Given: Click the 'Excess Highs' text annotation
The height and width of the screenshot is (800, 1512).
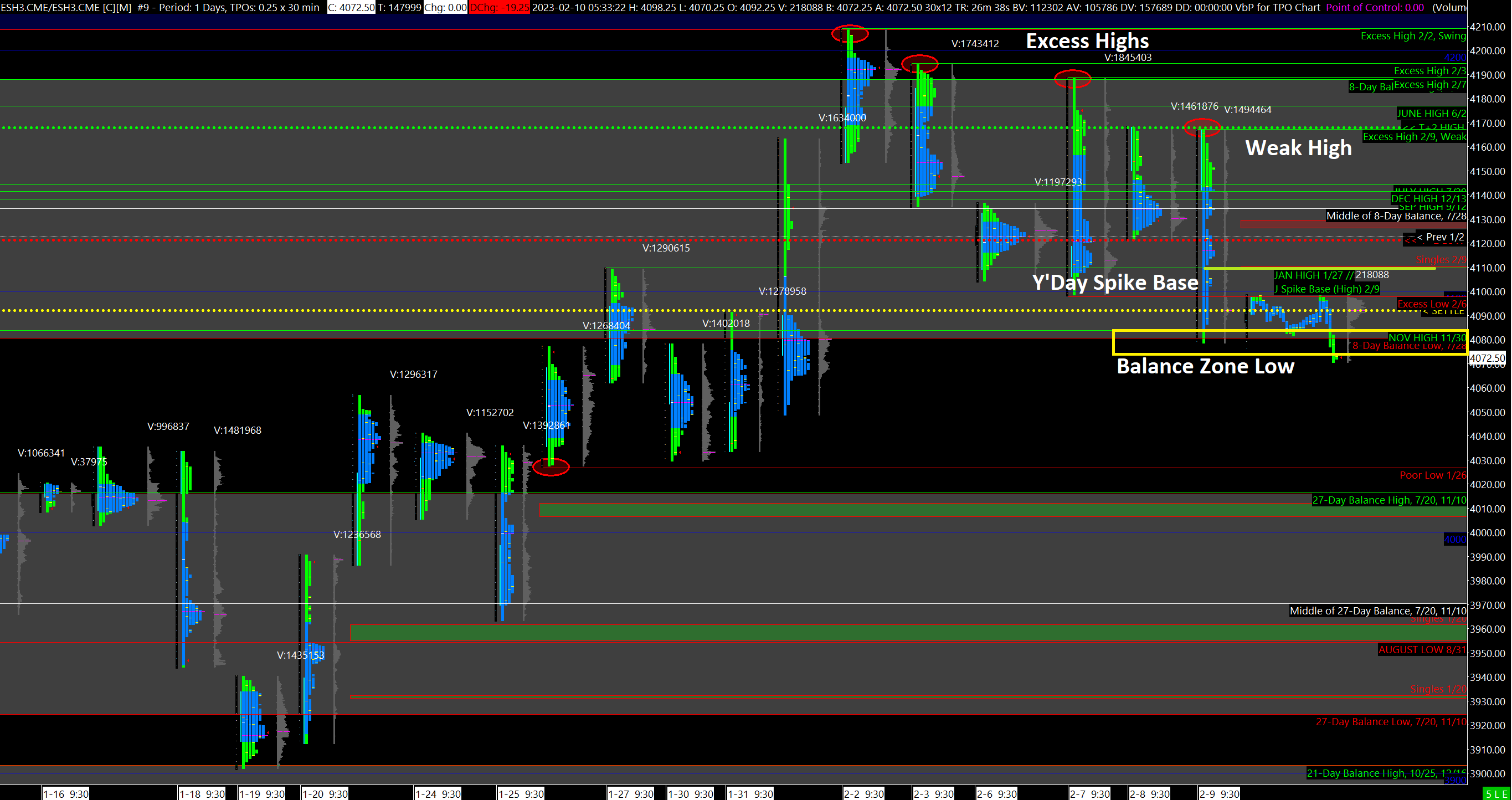Looking at the screenshot, I should pyautogui.click(x=1087, y=41).
